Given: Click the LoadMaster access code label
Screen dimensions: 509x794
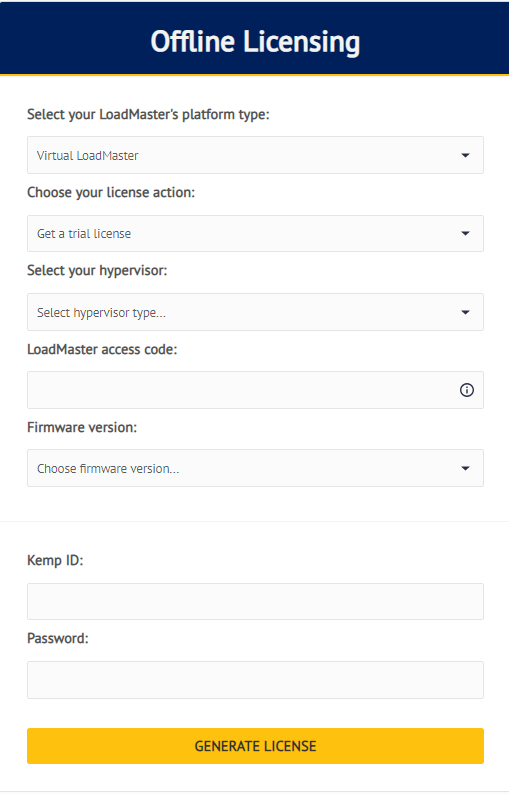Looking at the screenshot, I should 102,349.
